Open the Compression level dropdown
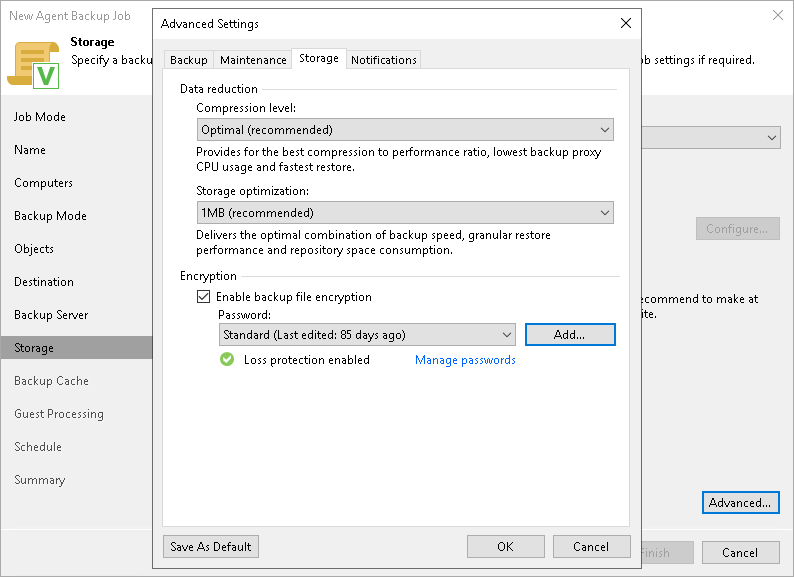Image resolution: width=794 pixels, height=577 pixels. click(405, 130)
